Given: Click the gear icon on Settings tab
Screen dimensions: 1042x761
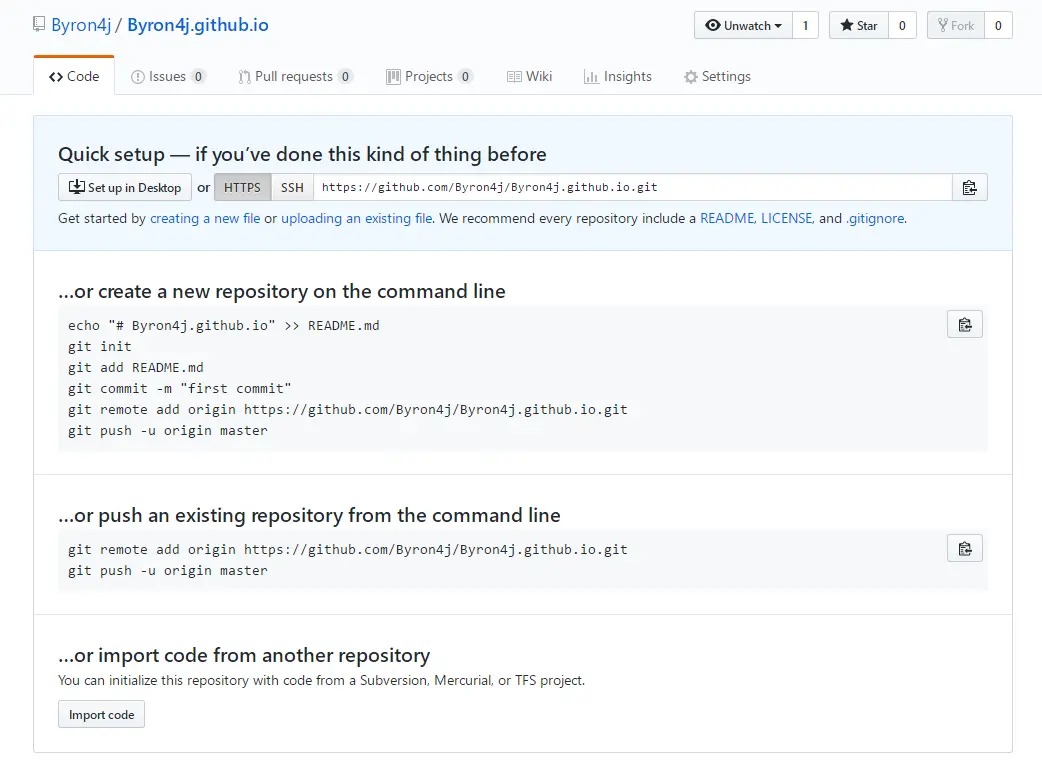Looking at the screenshot, I should point(691,77).
